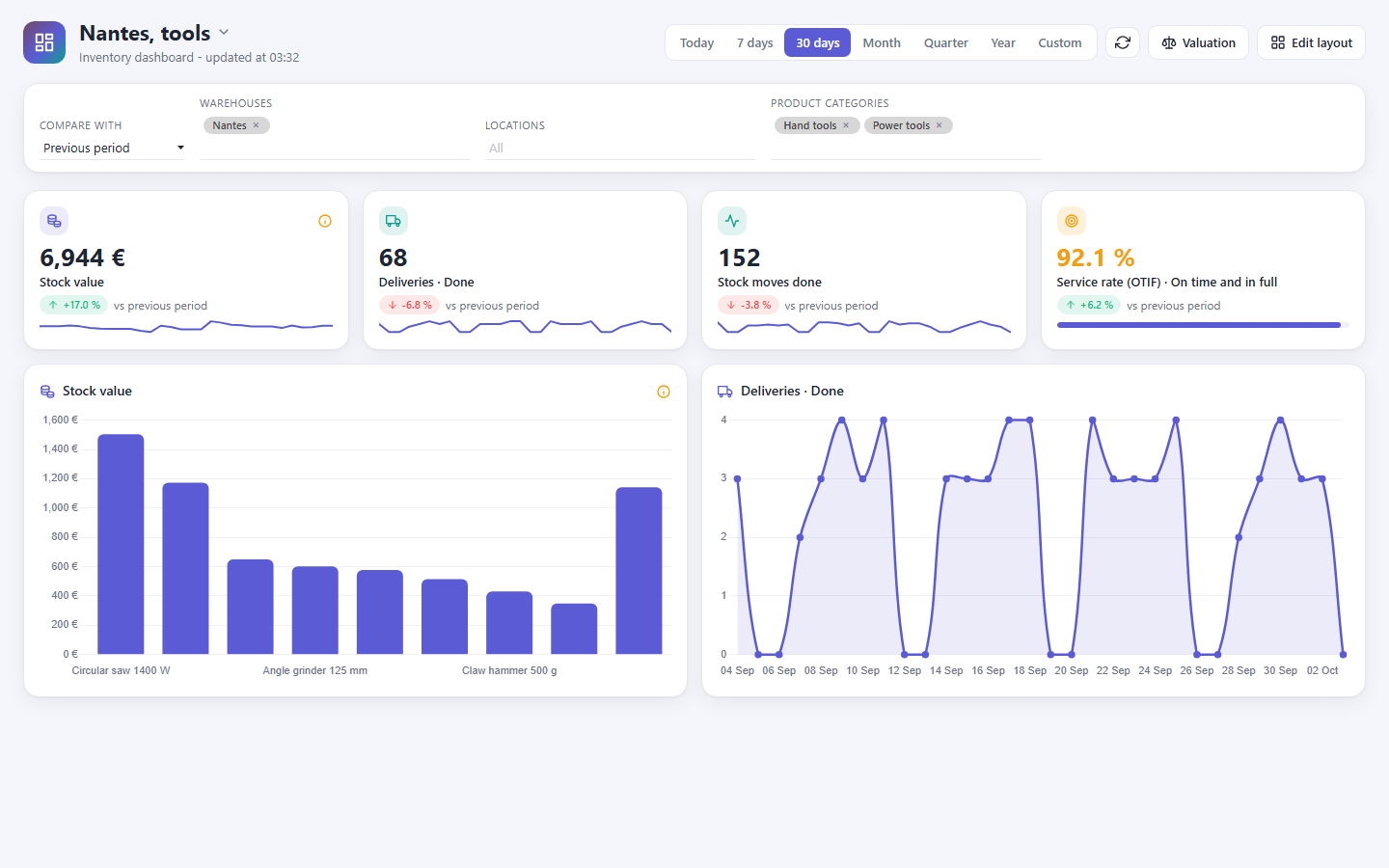Click the Edit layout button
Image resolution: width=1389 pixels, height=868 pixels.
click(1311, 42)
